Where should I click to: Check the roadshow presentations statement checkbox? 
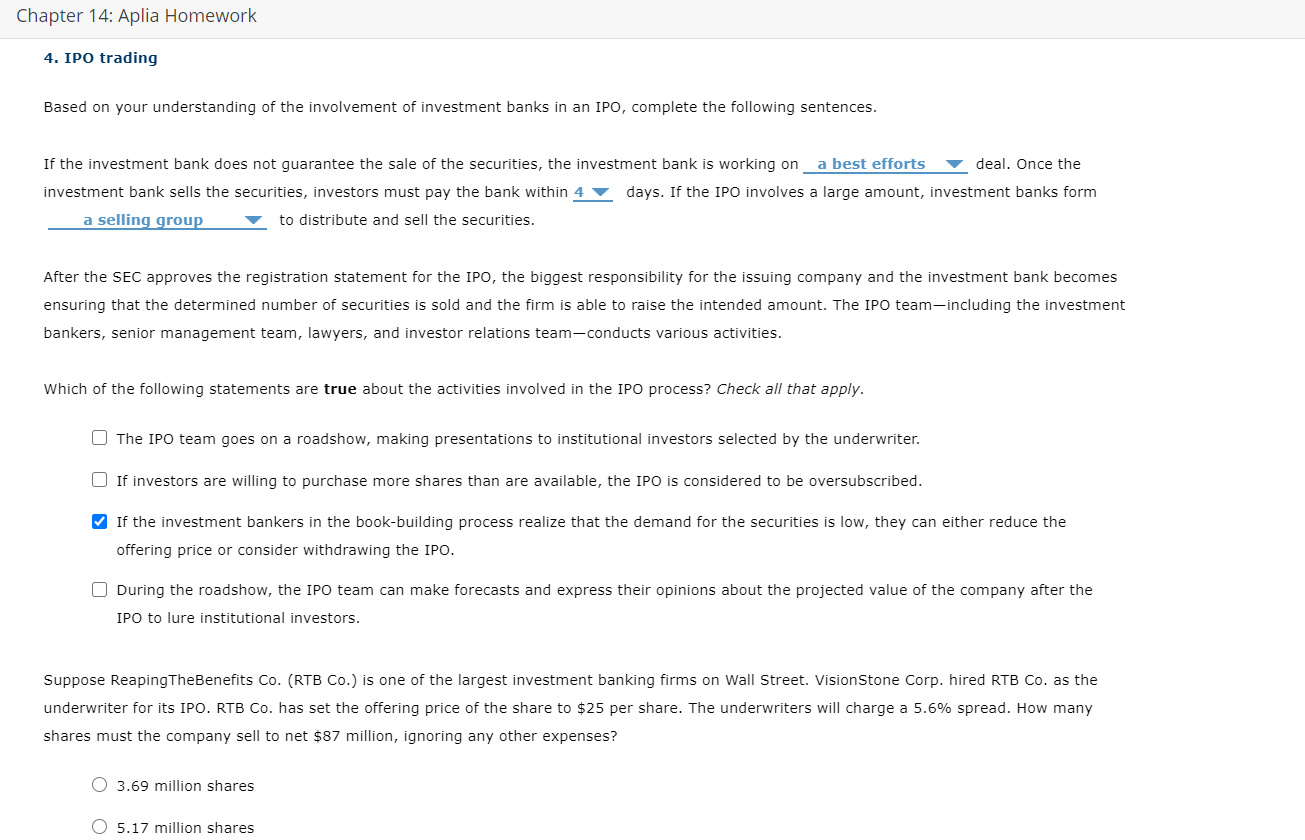tap(99, 437)
